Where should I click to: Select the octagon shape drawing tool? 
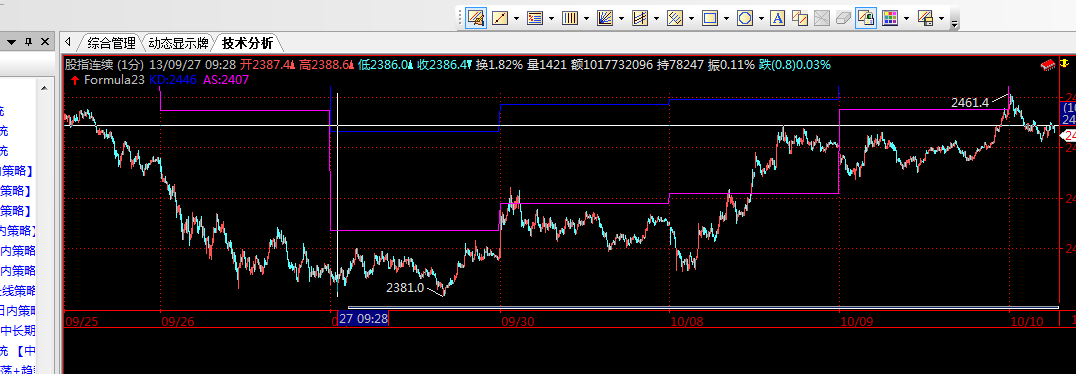point(745,18)
